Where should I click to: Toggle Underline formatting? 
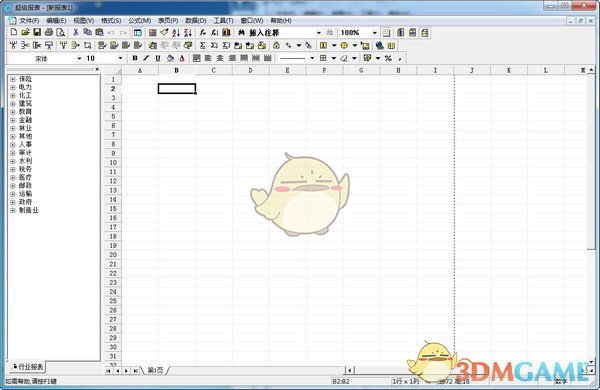(x=158, y=58)
